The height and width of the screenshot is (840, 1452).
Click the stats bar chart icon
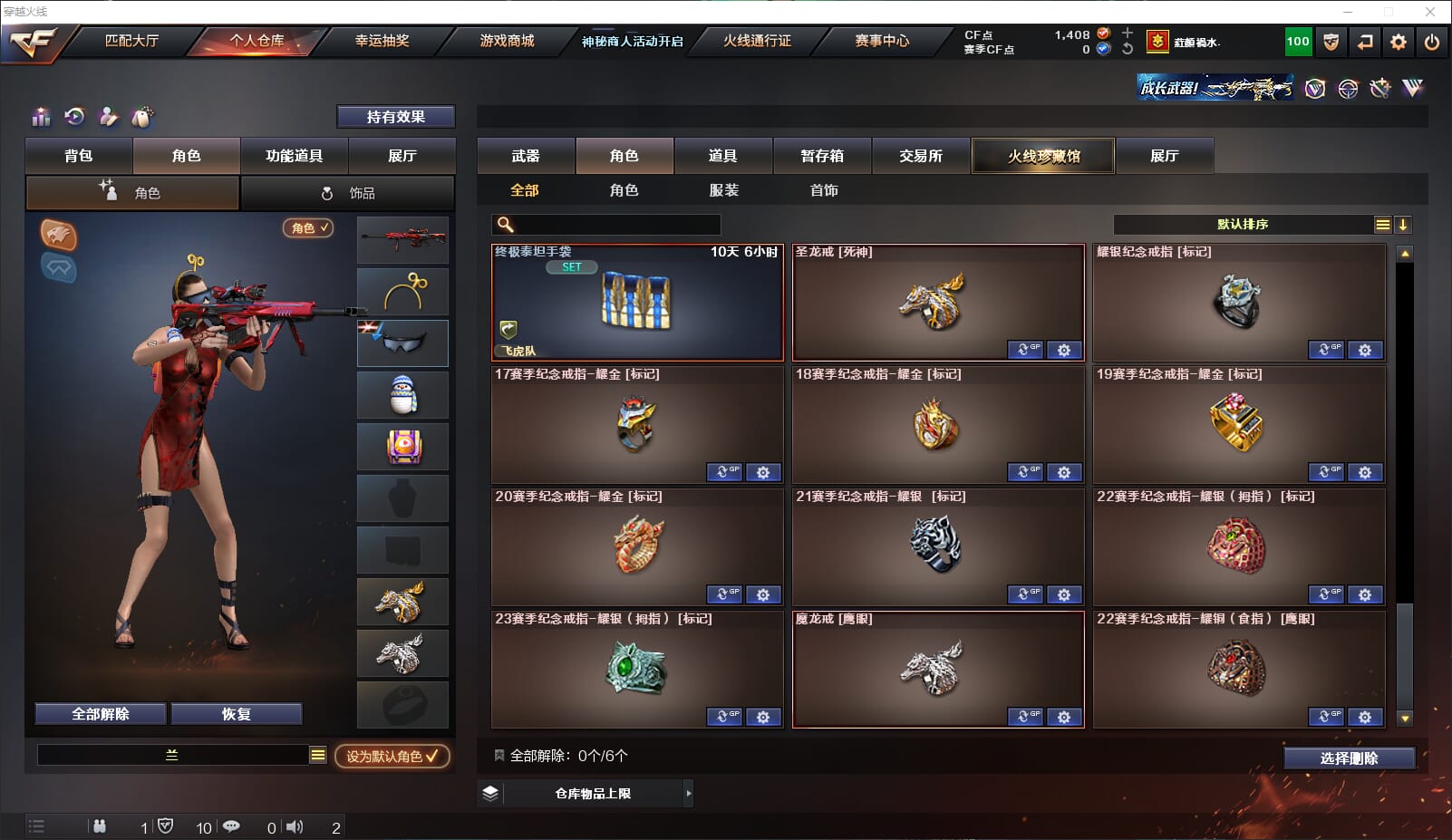(41, 117)
